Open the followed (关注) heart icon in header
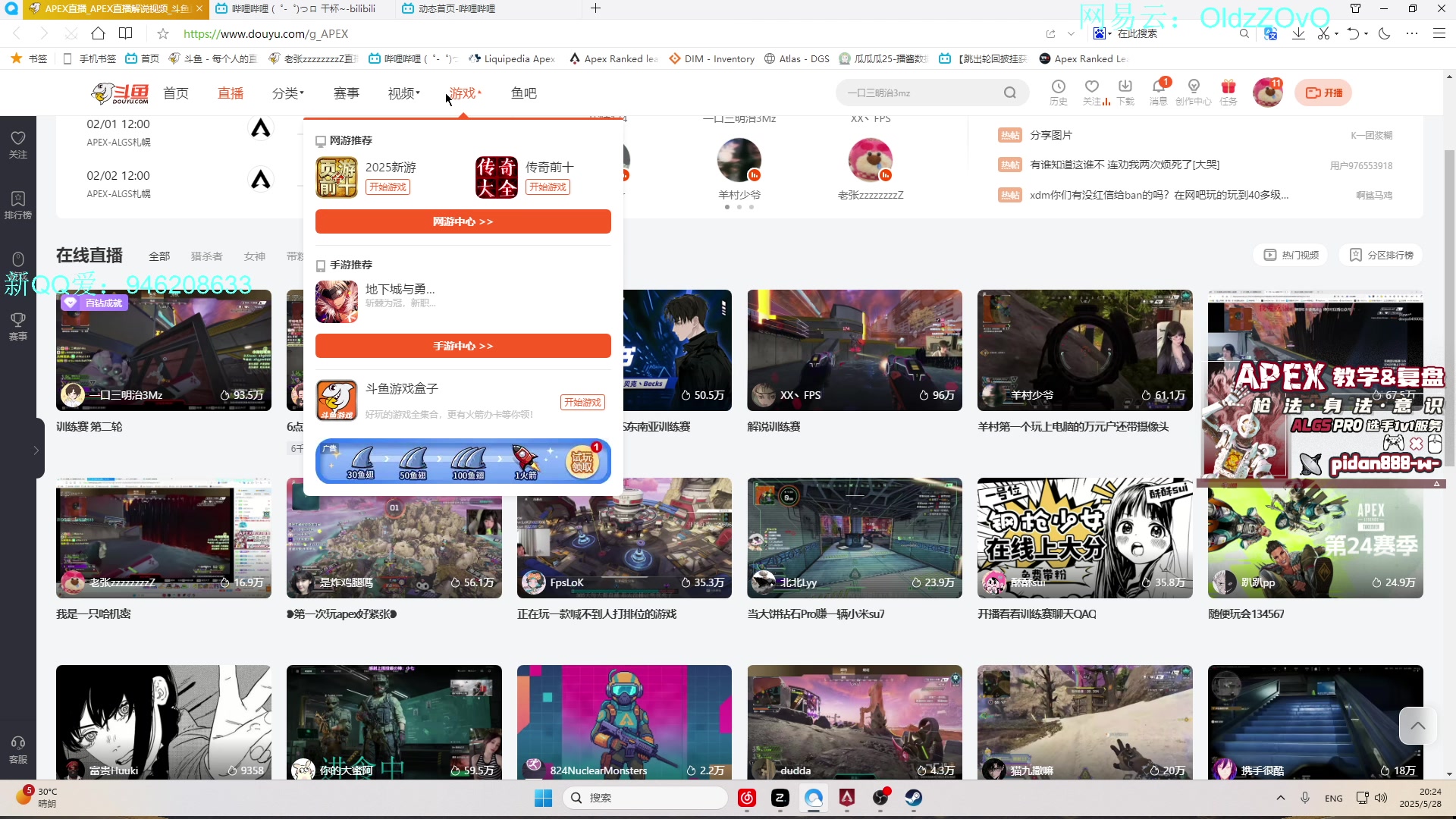The width and height of the screenshot is (1456, 819). click(1092, 92)
